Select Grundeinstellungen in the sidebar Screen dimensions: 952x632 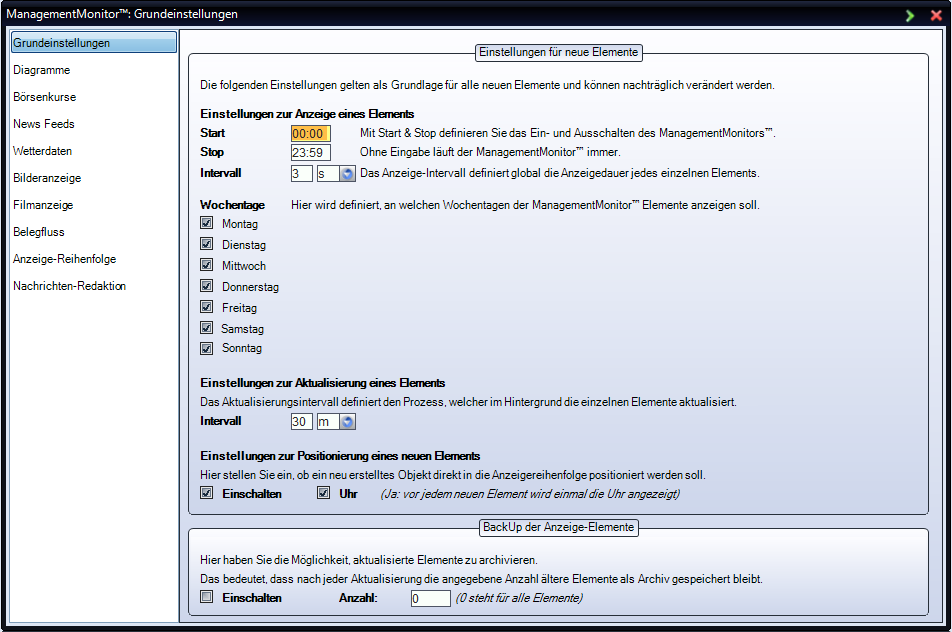pyautogui.click(x=94, y=42)
